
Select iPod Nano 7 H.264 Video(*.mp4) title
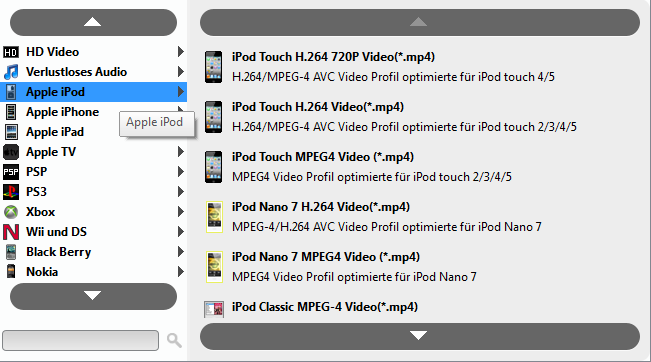point(321,207)
